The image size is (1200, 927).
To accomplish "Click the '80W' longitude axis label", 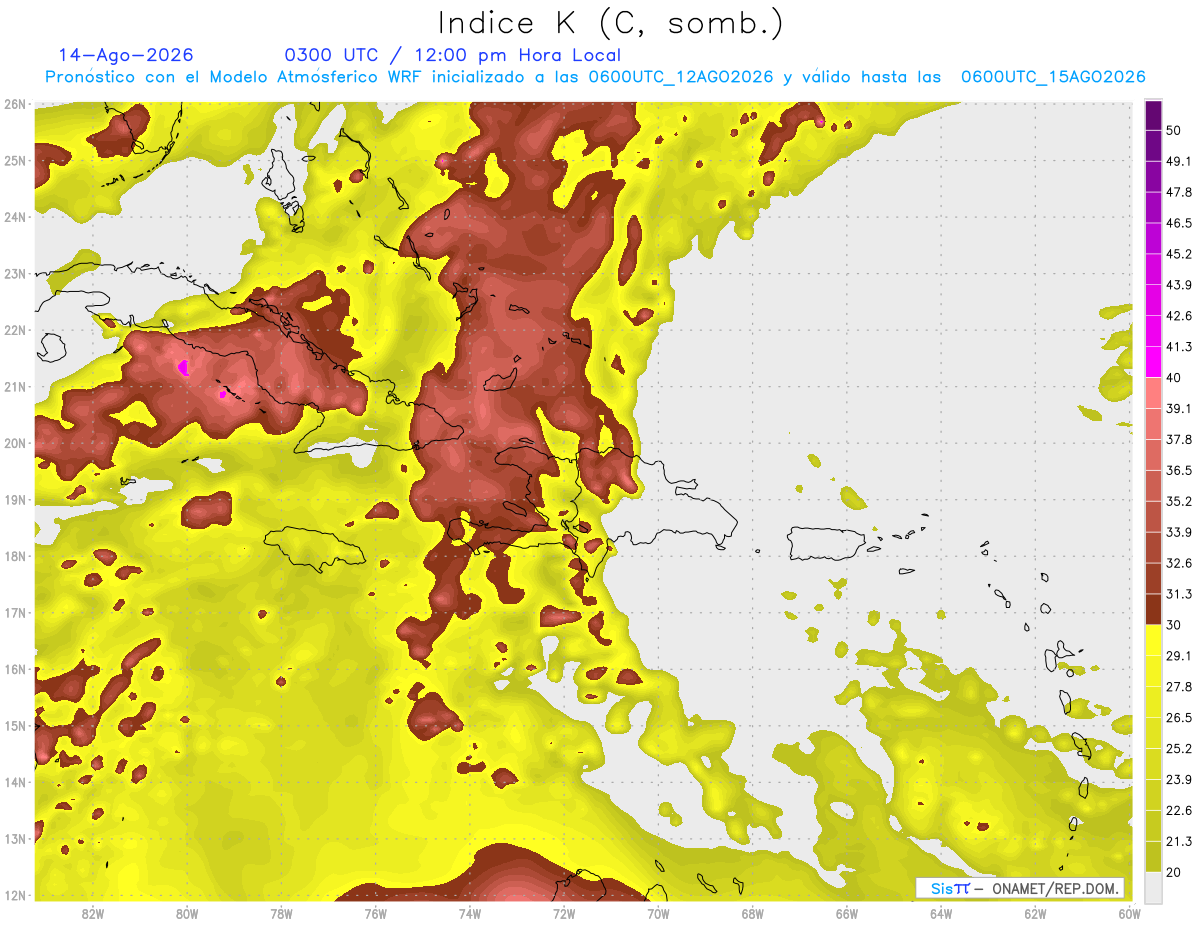I will (x=187, y=914).
